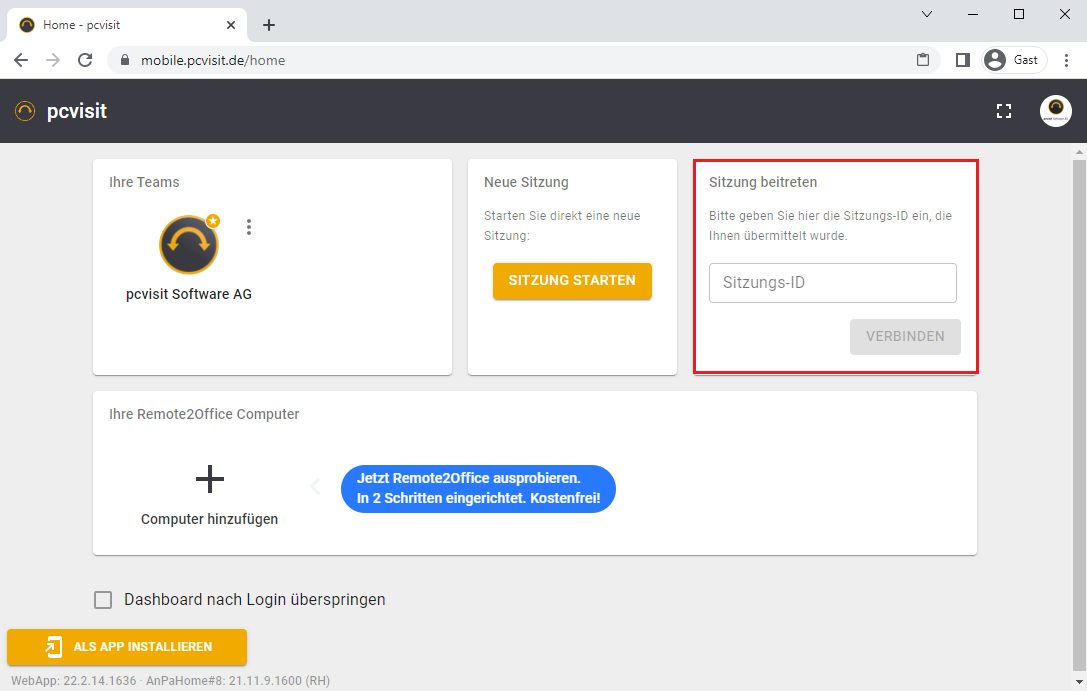Click the browser back arrow

tap(21, 60)
